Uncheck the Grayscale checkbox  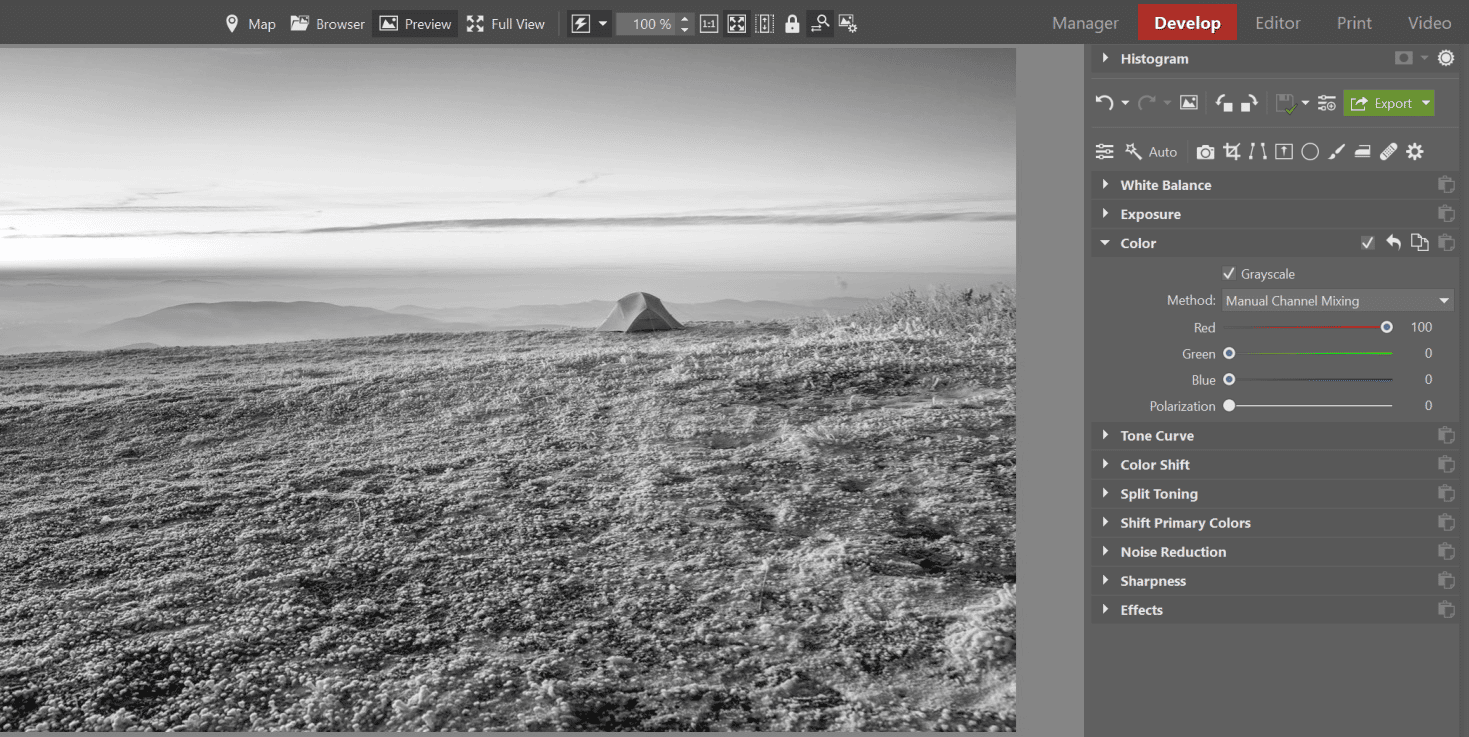point(1229,274)
